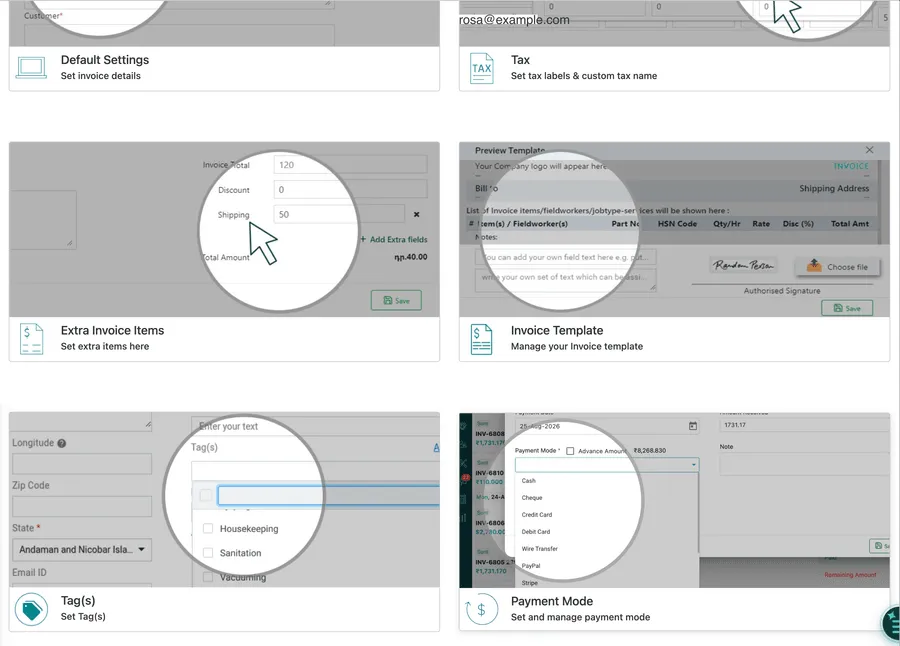Click the longitude help question-mark icon

(x=61, y=443)
